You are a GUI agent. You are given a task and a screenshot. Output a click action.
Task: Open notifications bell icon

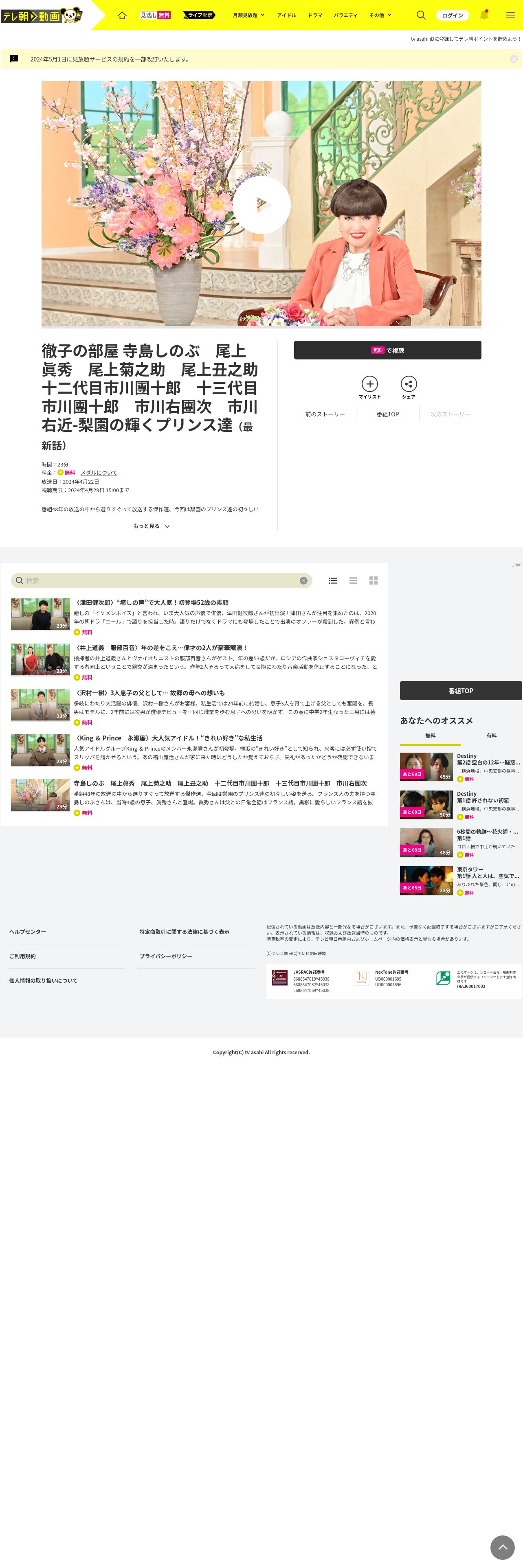pos(484,15)
